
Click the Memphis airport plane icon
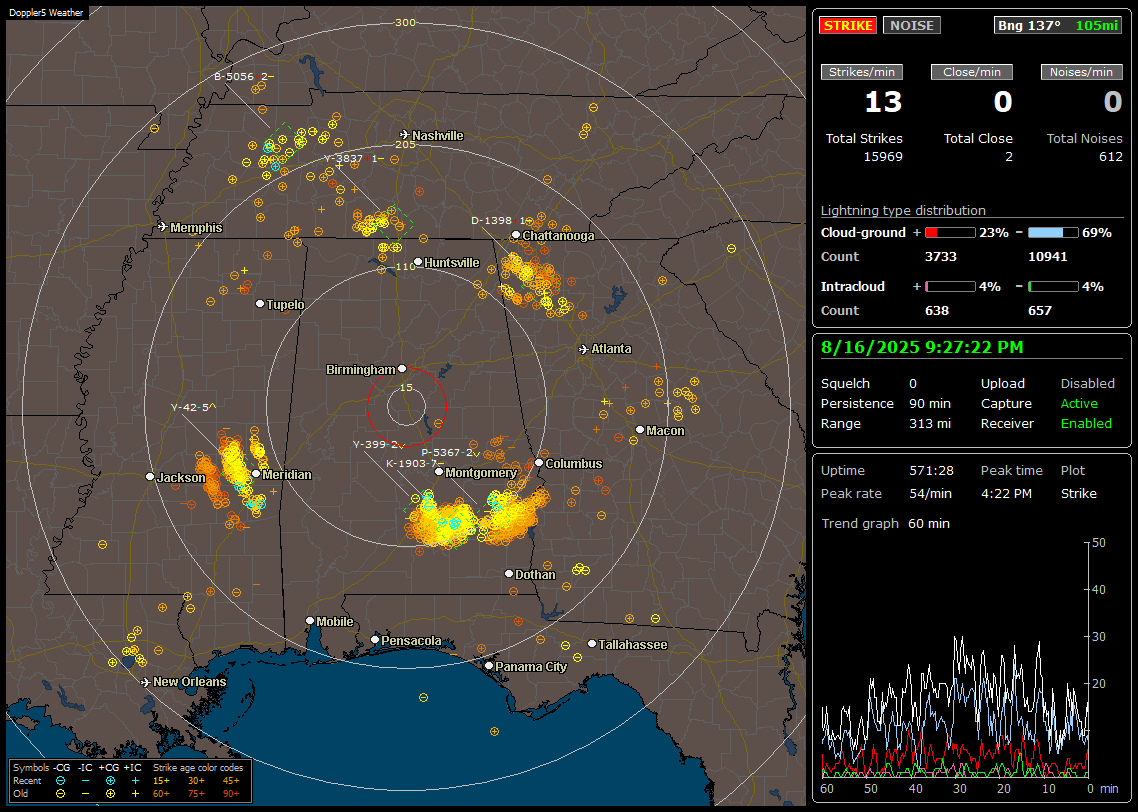point(163,227)
